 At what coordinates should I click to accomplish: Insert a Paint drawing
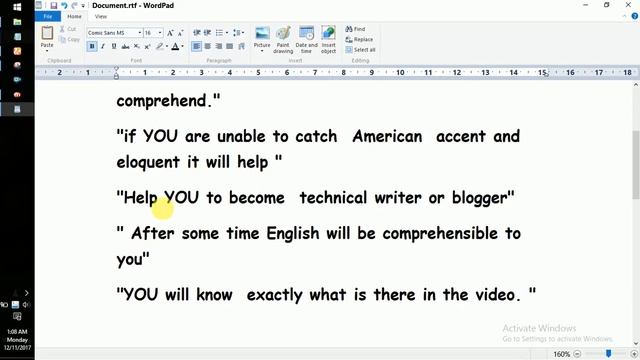pyautogui.click(x=283, y=40)
